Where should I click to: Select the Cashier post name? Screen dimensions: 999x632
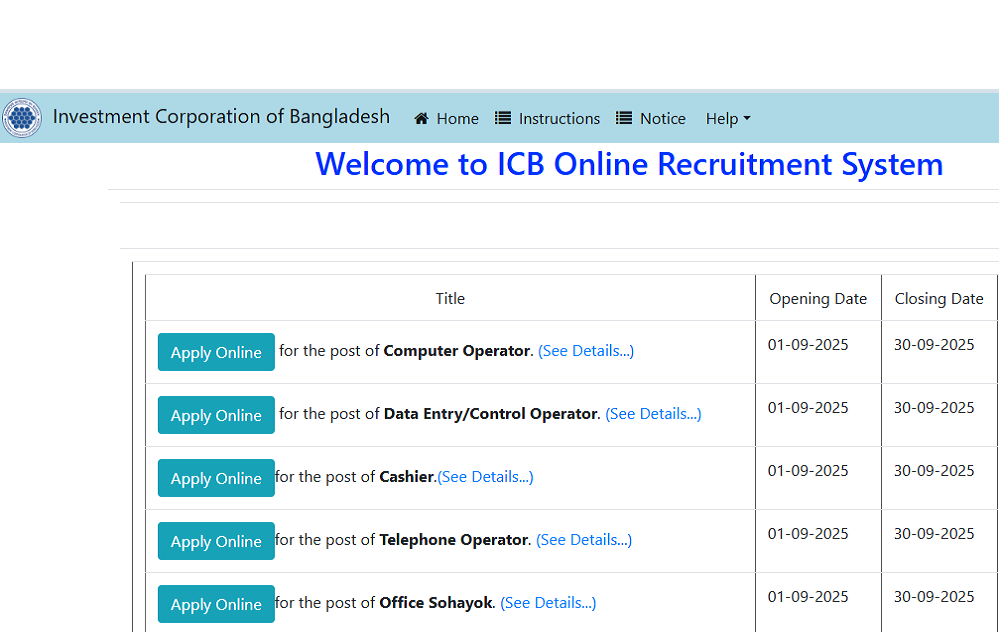pyautogui.click(x=406, y=477)
